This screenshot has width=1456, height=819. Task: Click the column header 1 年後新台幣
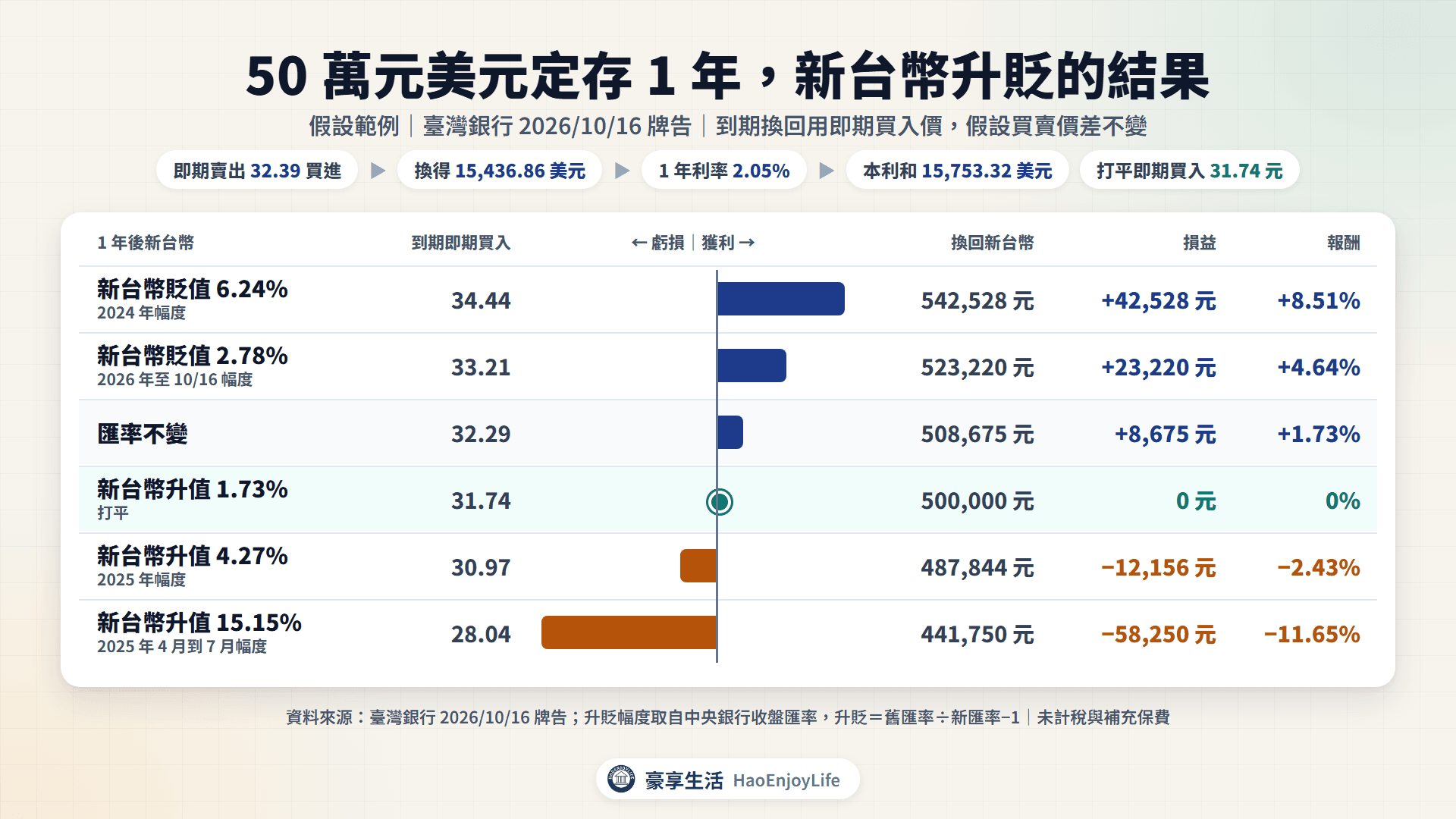tap(146, 243)
